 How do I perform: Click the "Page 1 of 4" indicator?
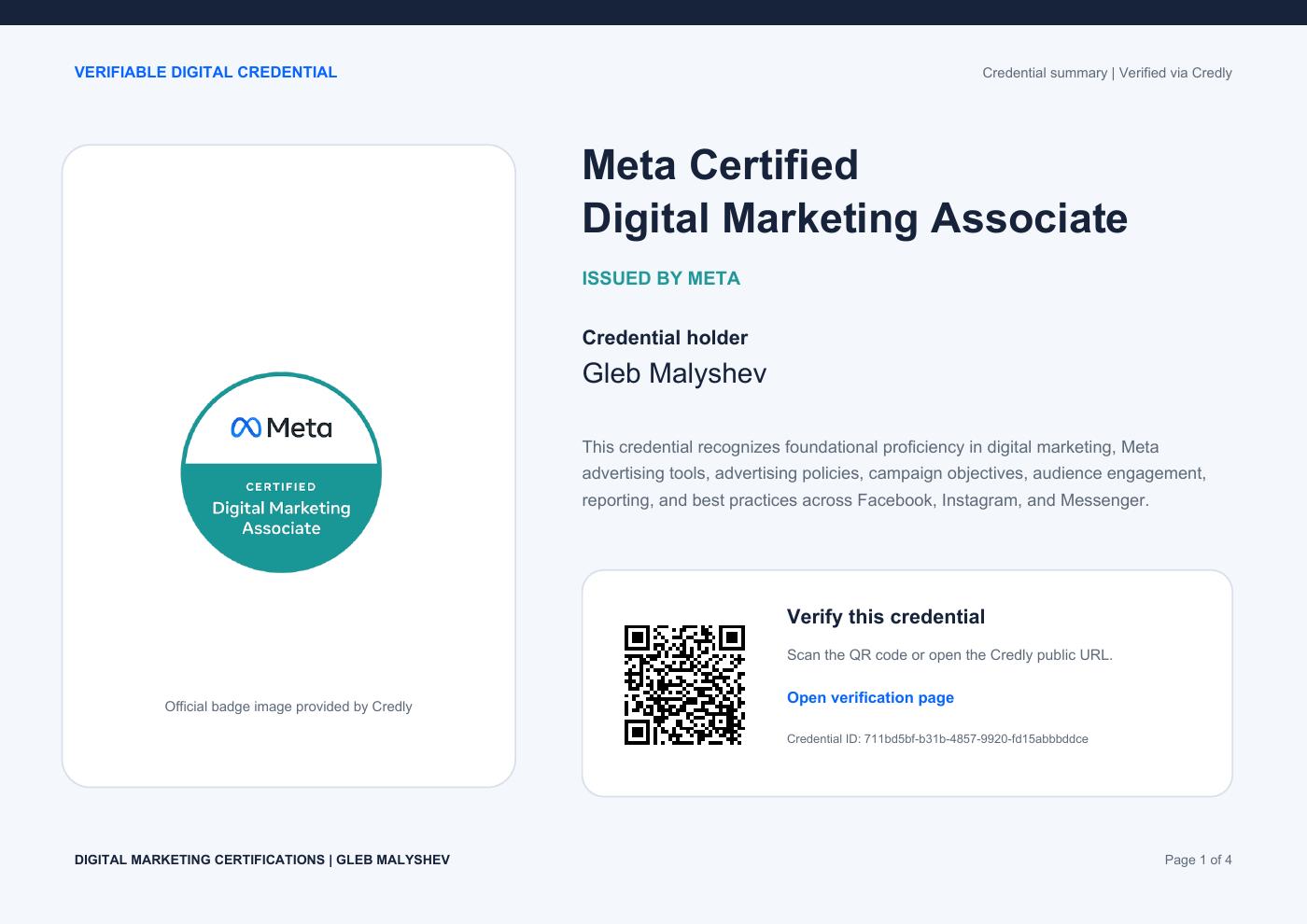[1198, 860]
